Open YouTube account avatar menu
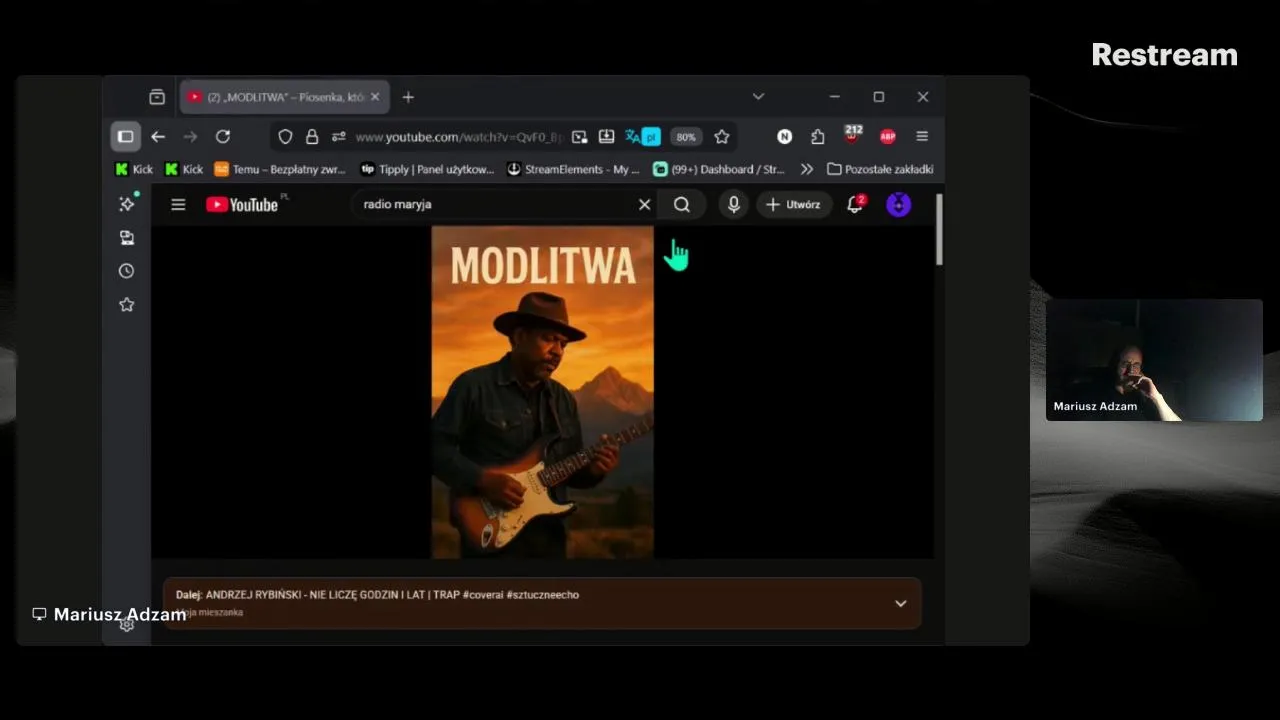The image size is (1280, 720). [x=899, y=204]
